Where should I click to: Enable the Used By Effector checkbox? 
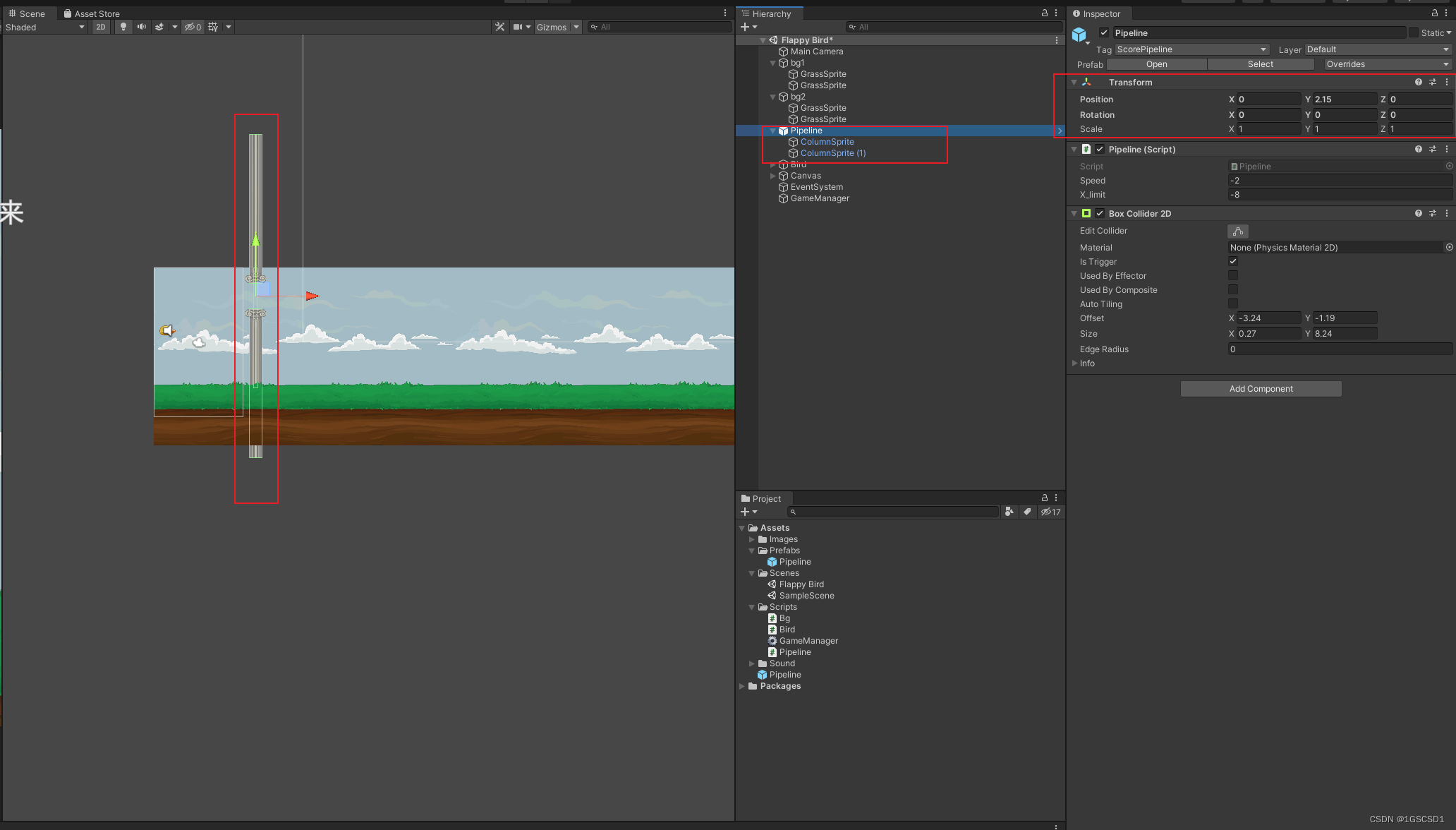point(1232,275)
